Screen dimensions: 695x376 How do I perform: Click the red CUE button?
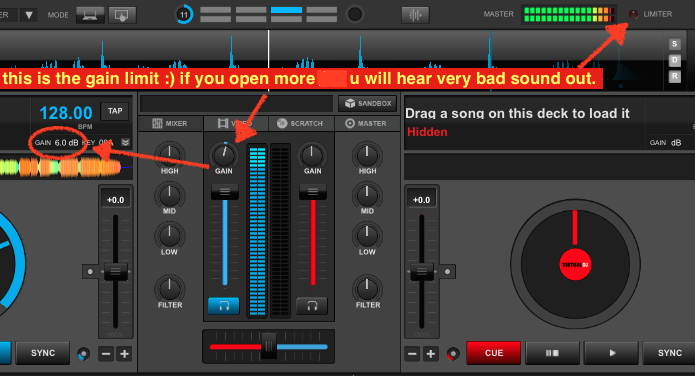point(494,353)
